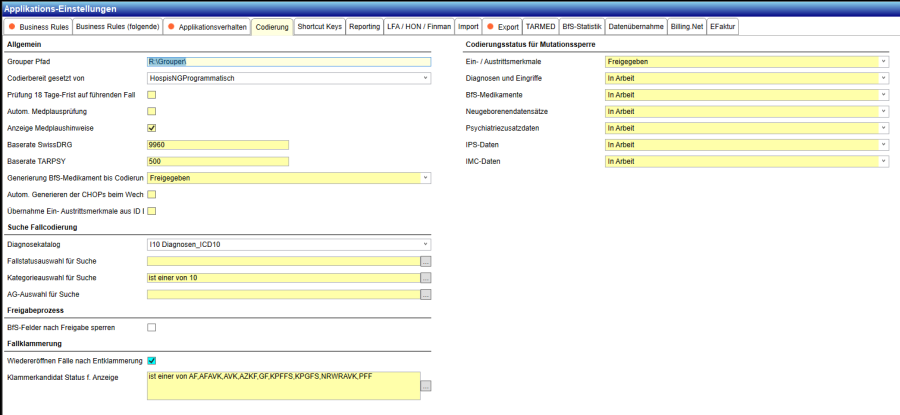Click Baserate SwissDRG input field

[217, 144]
